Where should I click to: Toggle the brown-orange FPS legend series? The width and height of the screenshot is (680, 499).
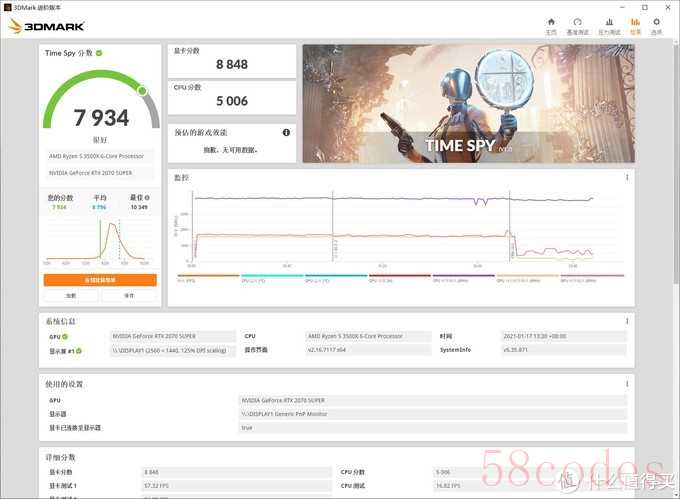pyautogui.click(x=209, y=278)
